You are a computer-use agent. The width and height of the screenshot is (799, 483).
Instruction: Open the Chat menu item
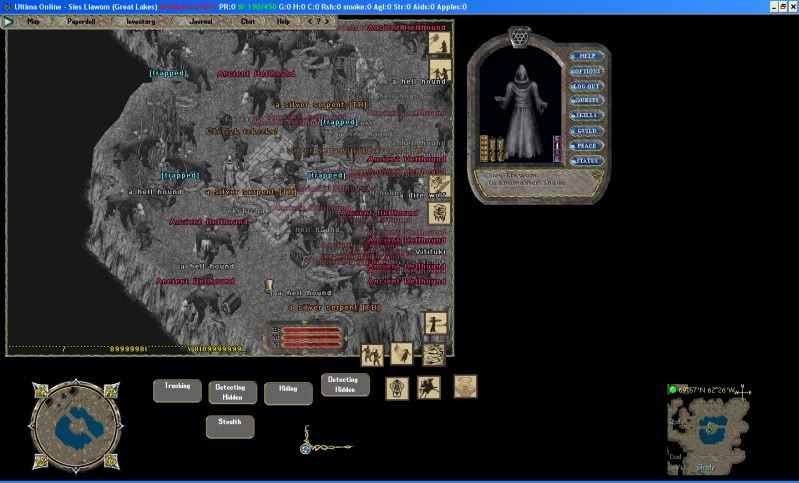pyautogui.click(x=248, y=21)
